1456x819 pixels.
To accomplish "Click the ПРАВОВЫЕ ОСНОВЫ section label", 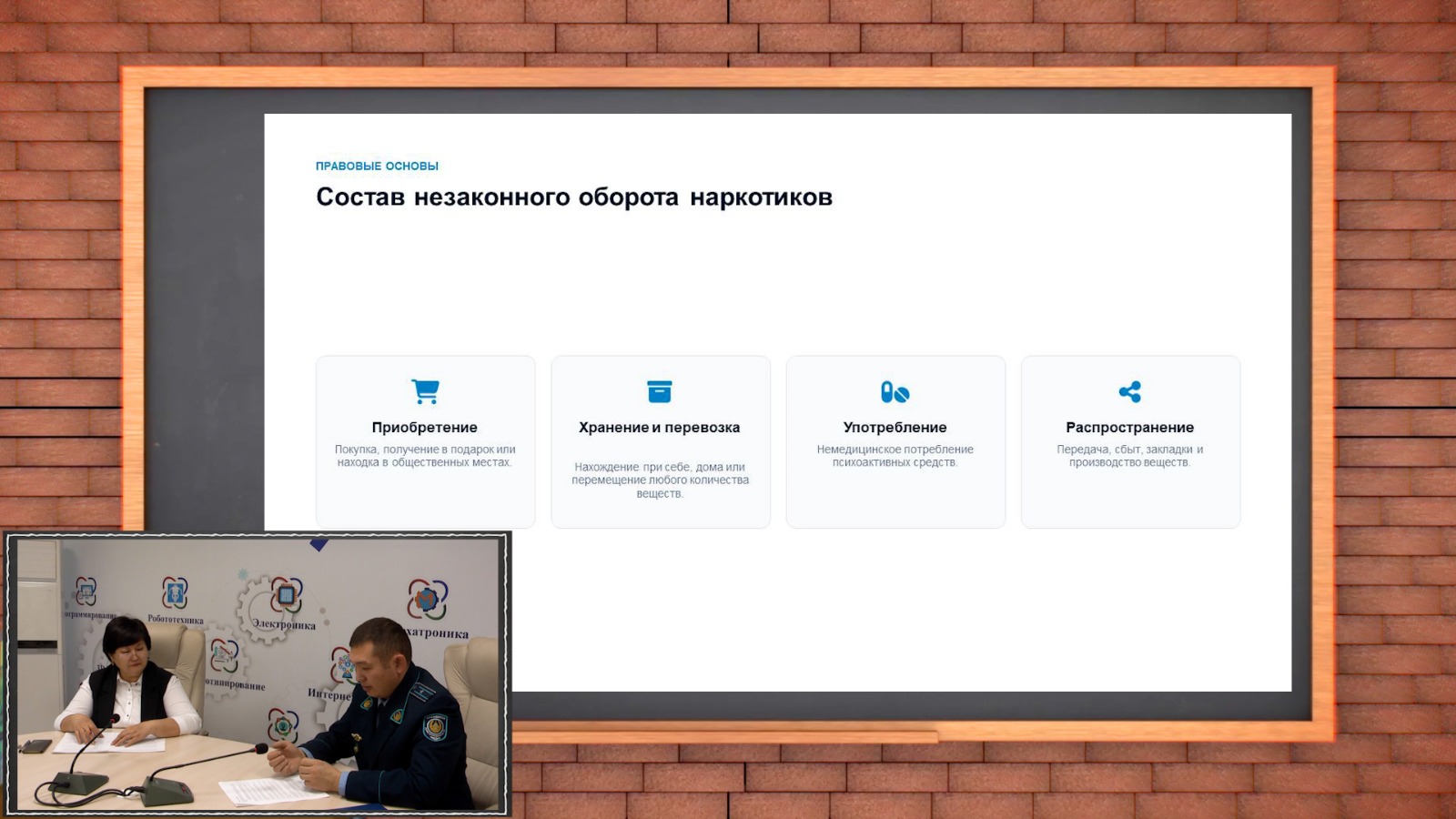I will tap(377, 167).
